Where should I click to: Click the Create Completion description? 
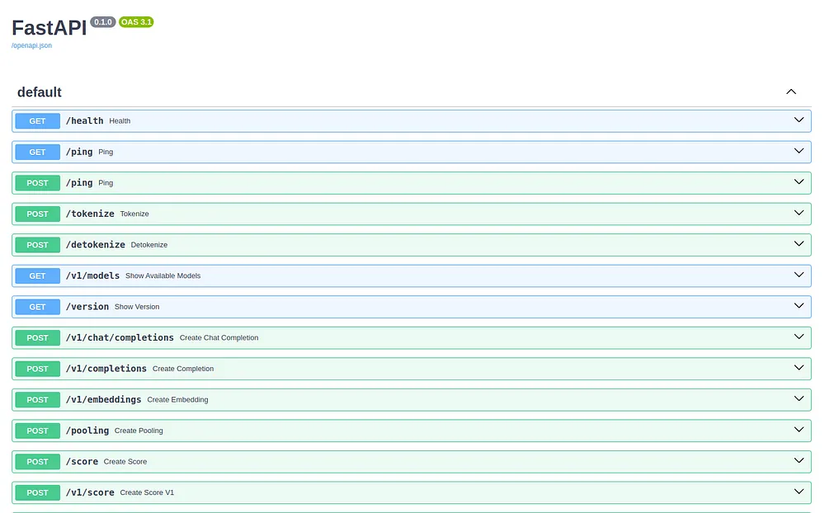point(183,369)
